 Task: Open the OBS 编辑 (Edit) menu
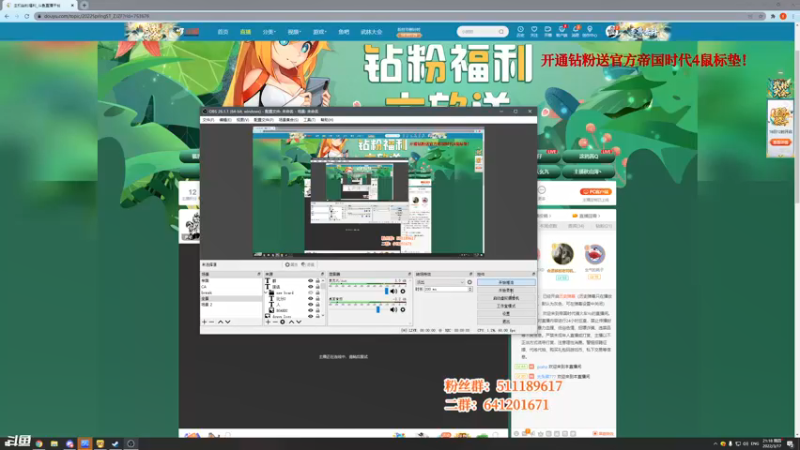point(225,120)
